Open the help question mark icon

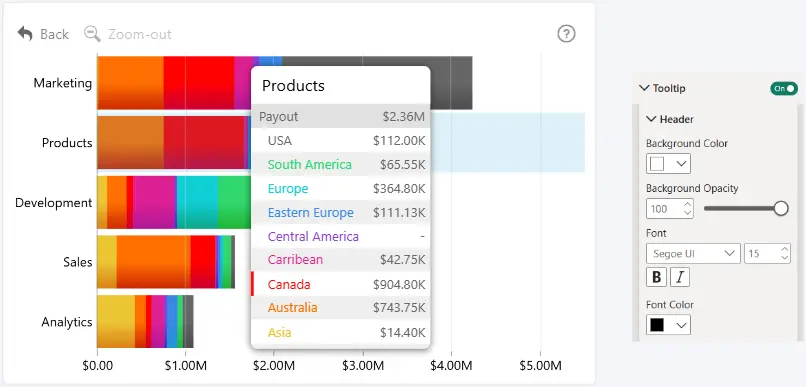[x=566, y=34]
